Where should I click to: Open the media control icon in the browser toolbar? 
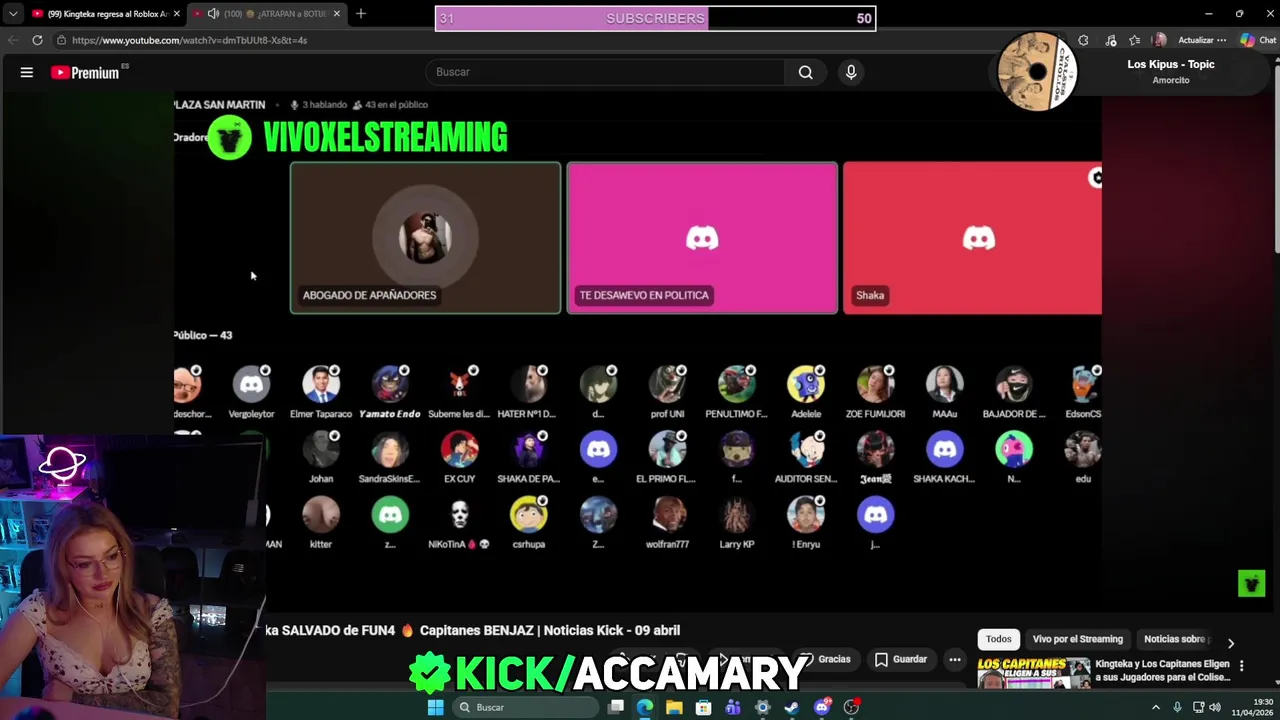point(1111,40)
